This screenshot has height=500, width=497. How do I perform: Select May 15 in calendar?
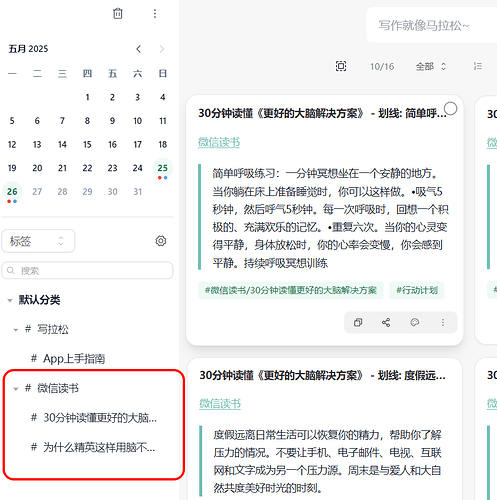coord(87,144)
